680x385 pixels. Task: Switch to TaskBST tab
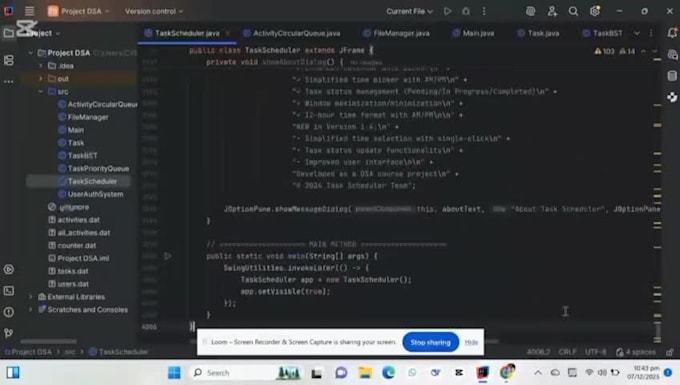(602, 33)
